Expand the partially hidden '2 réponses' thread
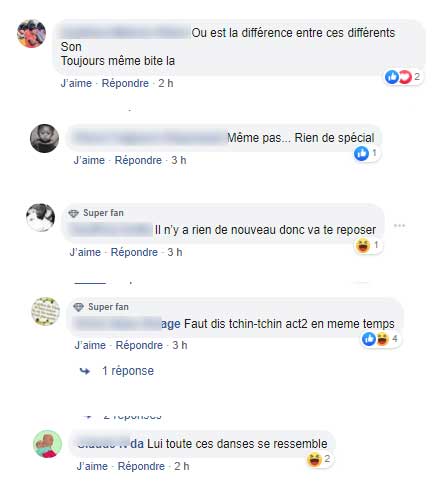443x494 pixels. click(133, 416)
